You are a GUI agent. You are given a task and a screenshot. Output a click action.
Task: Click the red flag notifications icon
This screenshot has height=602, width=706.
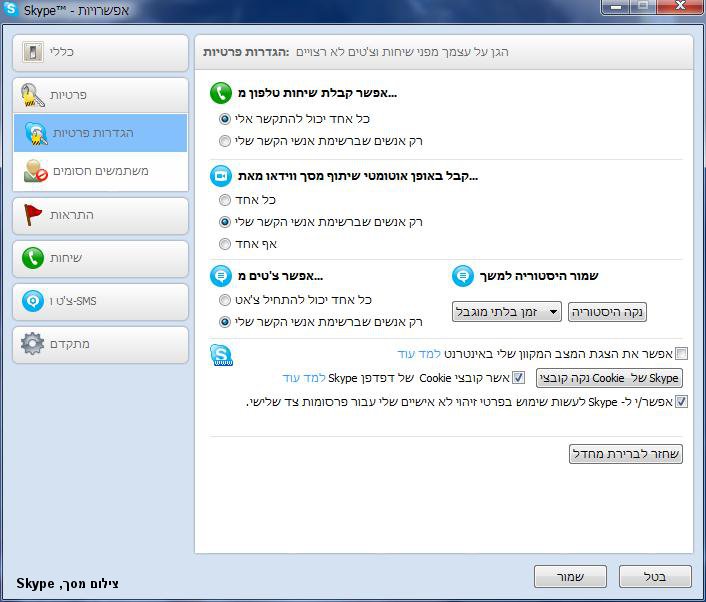point(32,215)
